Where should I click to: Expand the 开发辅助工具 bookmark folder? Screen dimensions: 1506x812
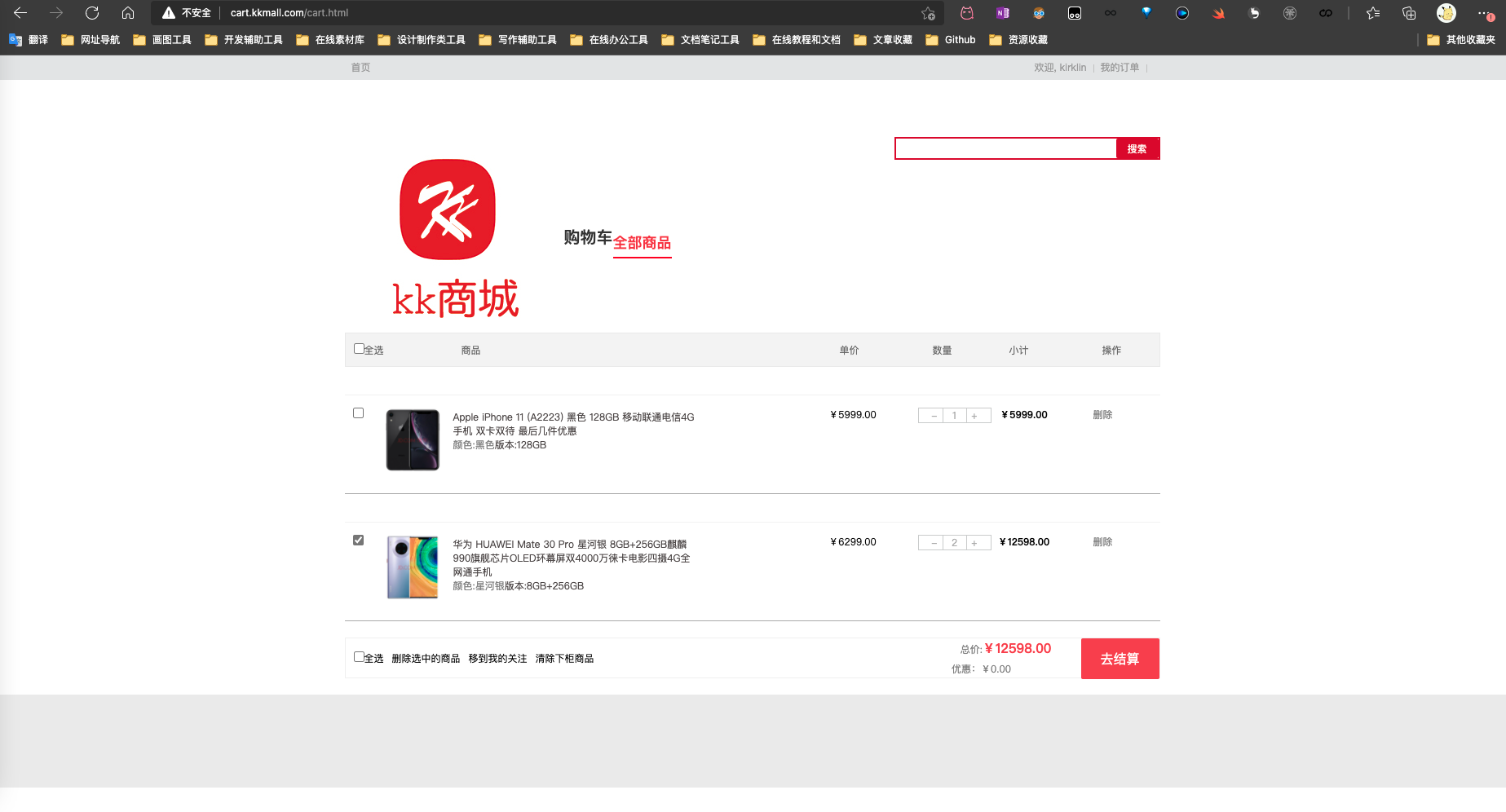244,40
